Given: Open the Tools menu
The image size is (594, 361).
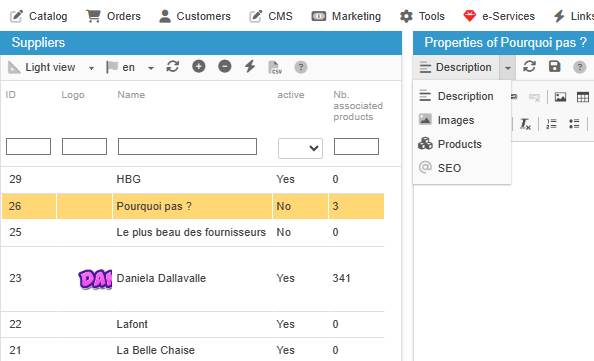Looking at the screenshot, I should pyautogui.click(x=422, y=16).
